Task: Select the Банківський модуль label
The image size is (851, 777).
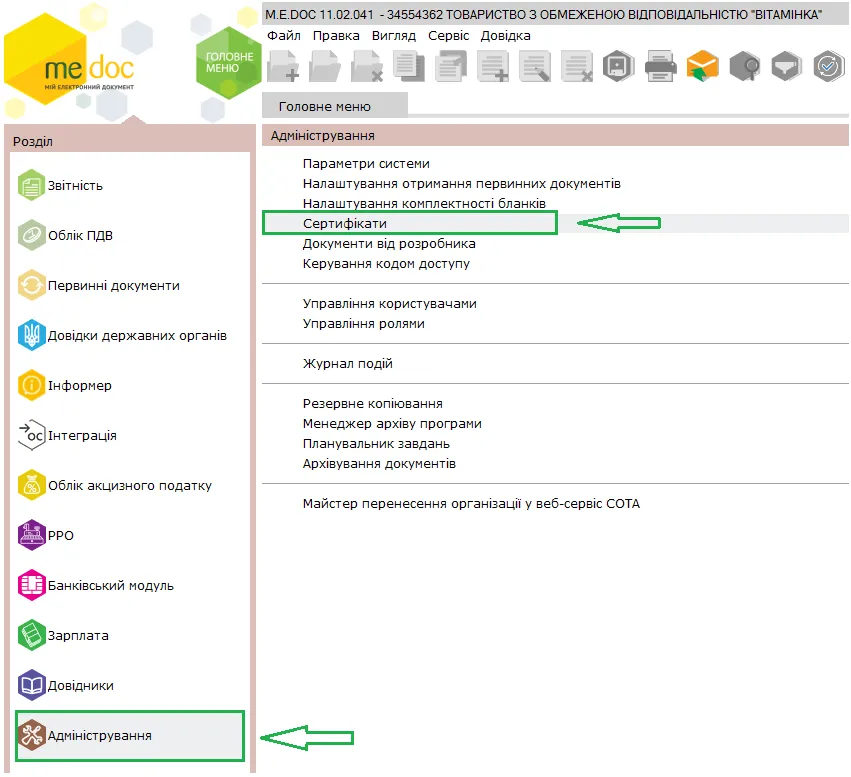Action: (x=111, y=585)
